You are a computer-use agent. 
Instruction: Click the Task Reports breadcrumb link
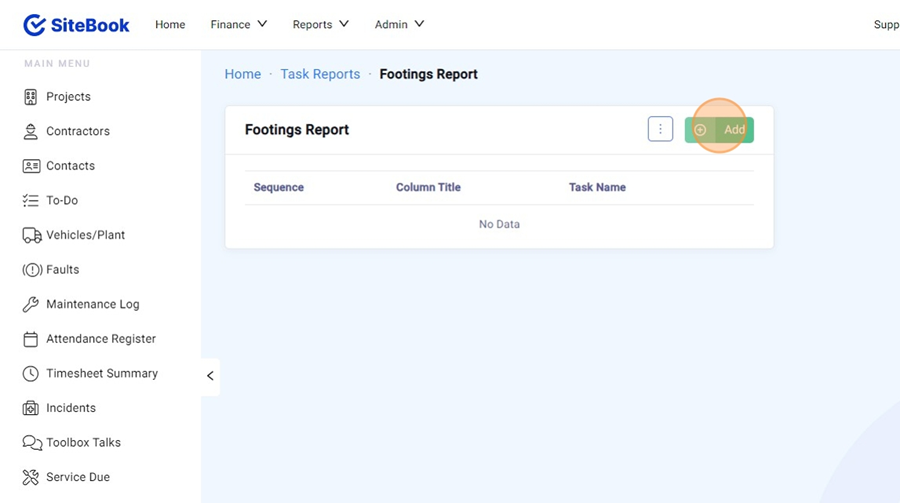(x=320, y=74)
